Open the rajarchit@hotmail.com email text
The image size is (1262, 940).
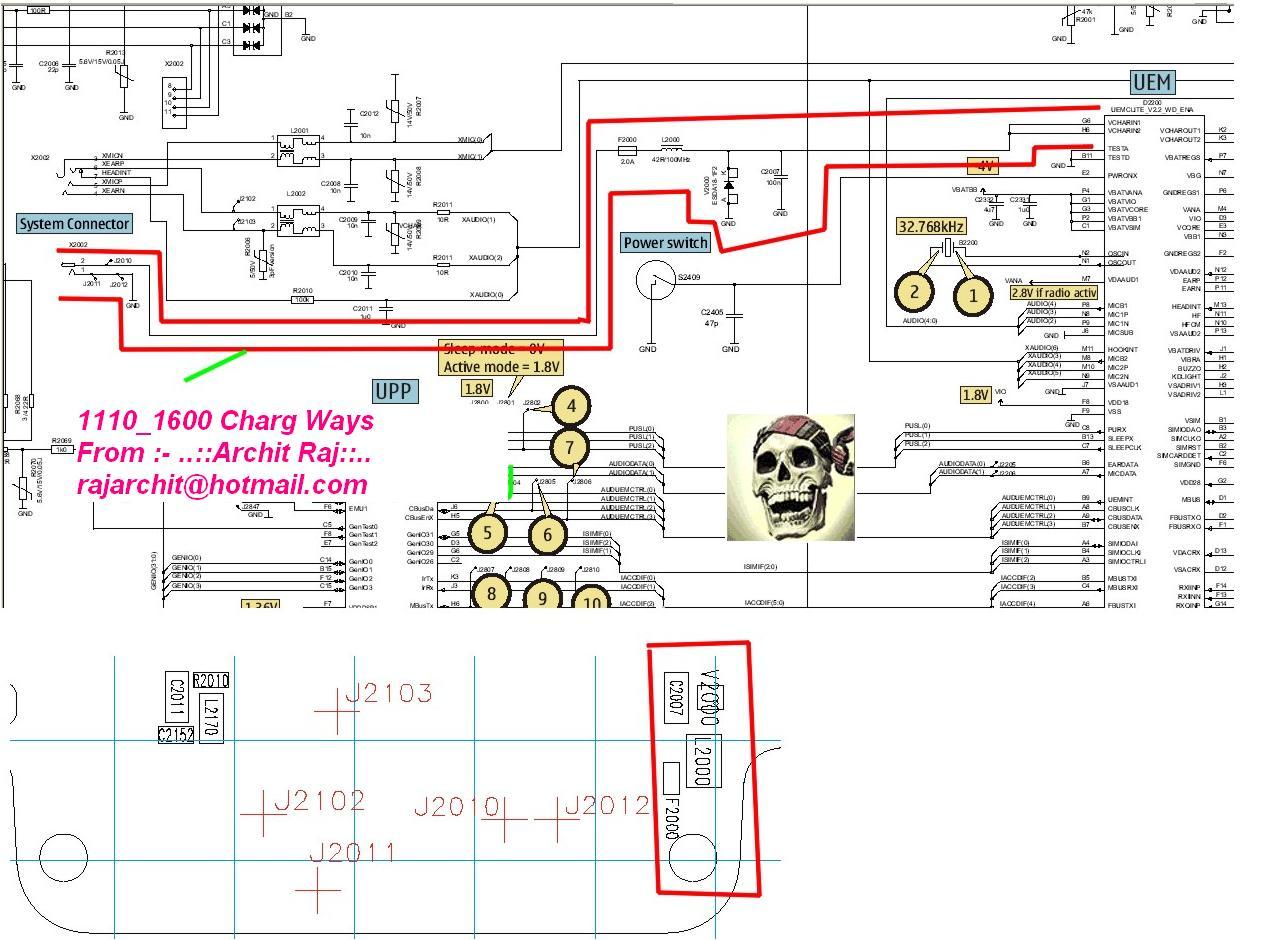(x=222, y=485)
